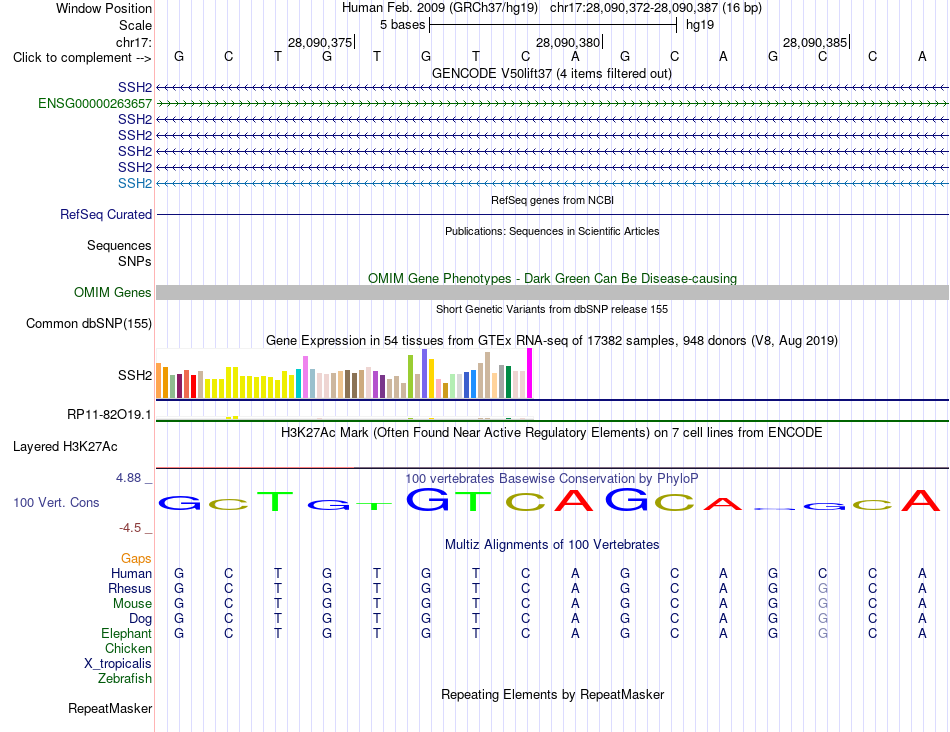Select the Dog alignment row label
950x732 pixels.
140,619
